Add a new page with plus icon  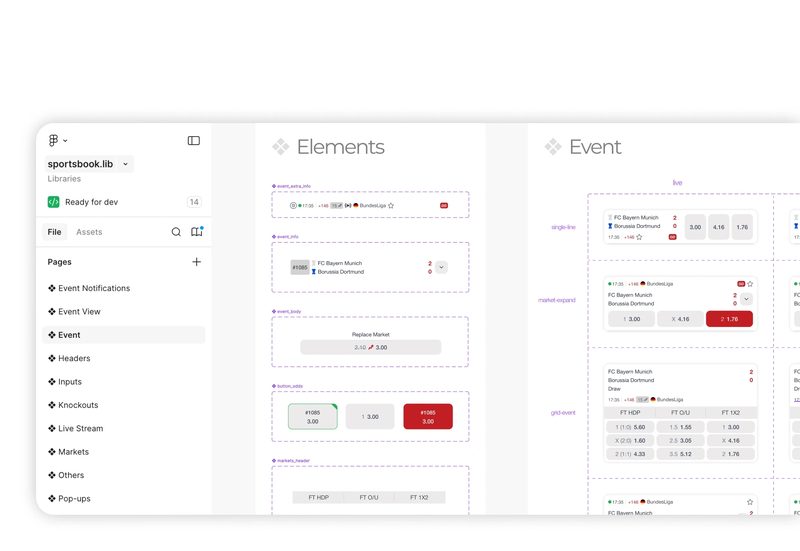(x=196, y=262)
